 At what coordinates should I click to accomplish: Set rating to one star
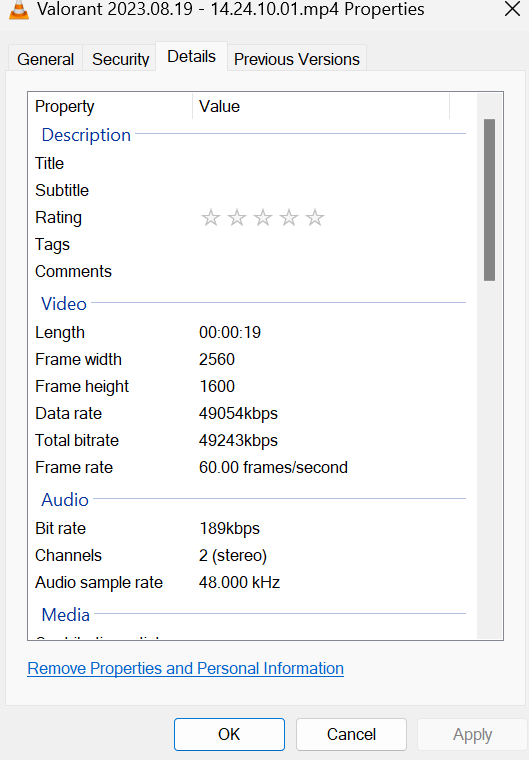click(211, 218)
